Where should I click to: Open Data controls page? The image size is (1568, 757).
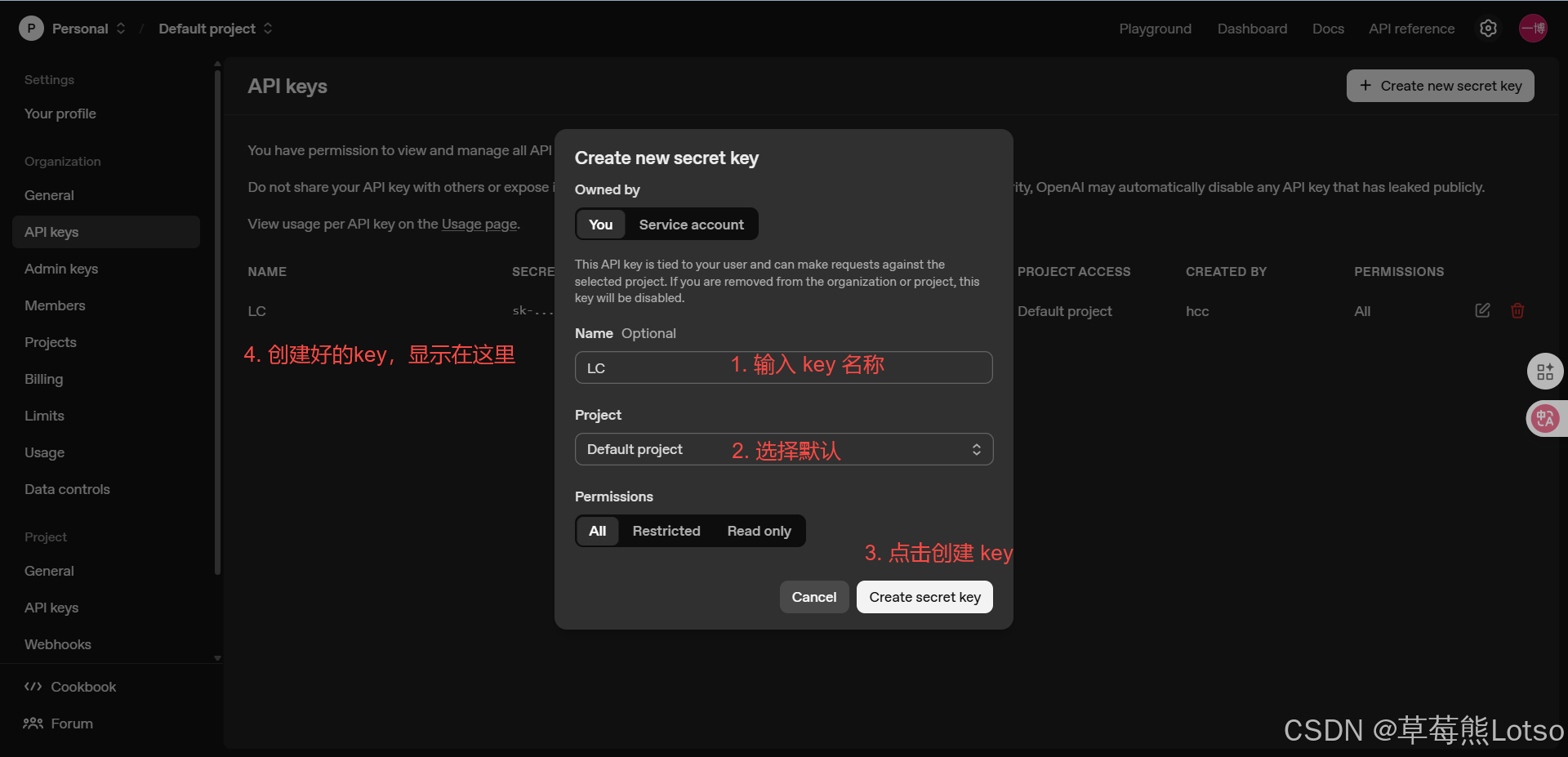pos(67,489)
